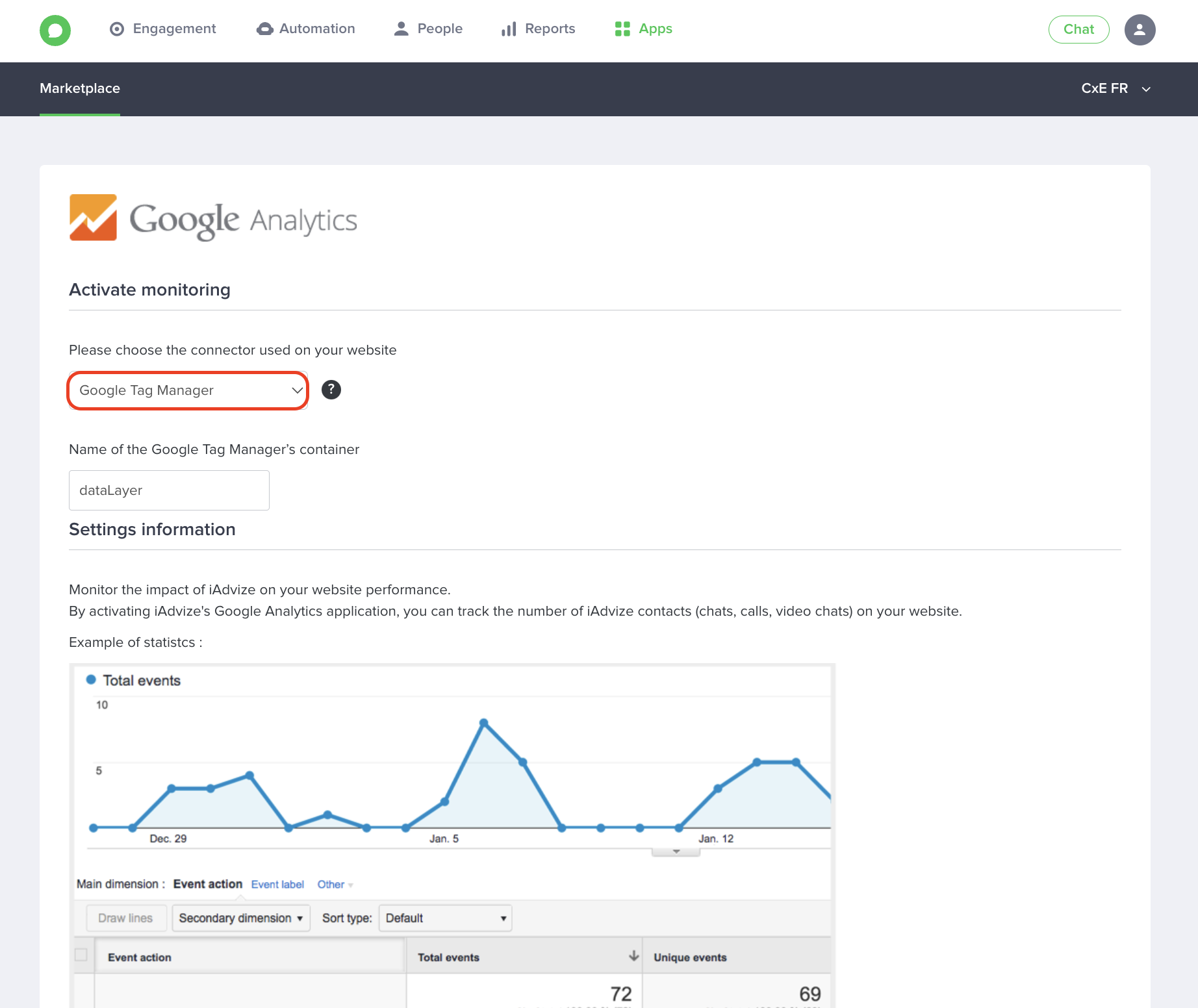Go to the People section
Screen dimensions: 1198x1008
[428, 29]
